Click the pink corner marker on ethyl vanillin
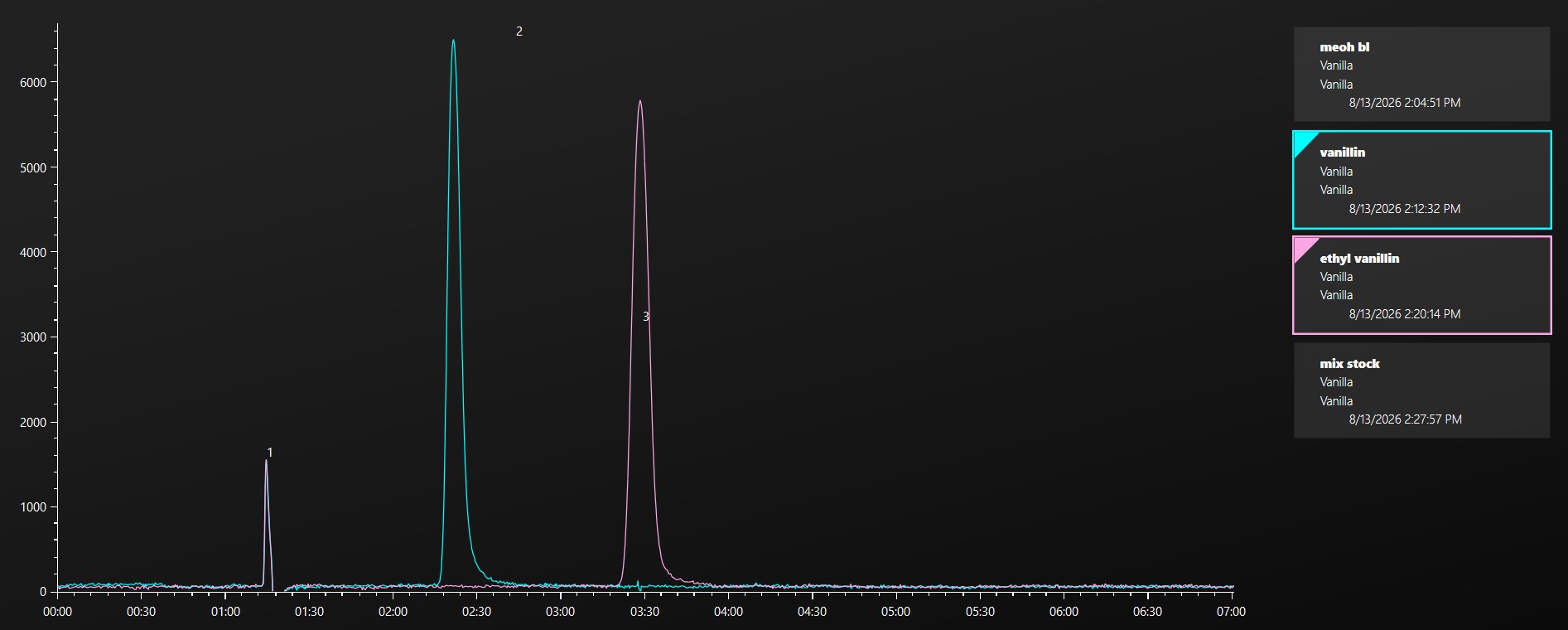1568x630 pixels. (1303, 247)
